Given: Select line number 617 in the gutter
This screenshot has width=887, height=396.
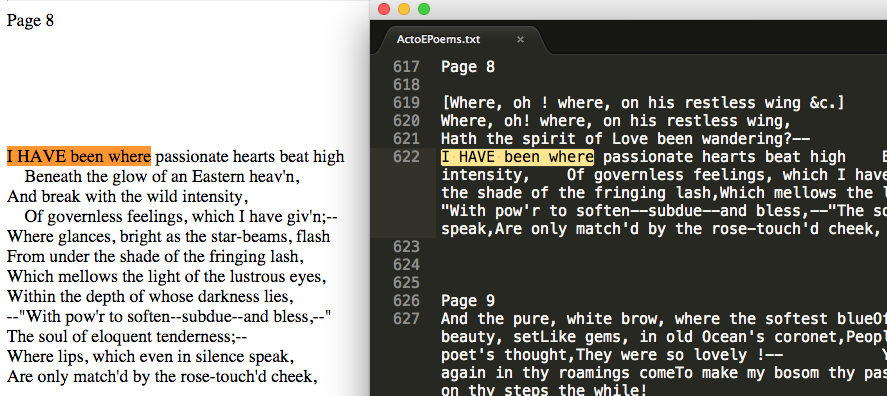Looking at the screenshot, I should (406, 67).
